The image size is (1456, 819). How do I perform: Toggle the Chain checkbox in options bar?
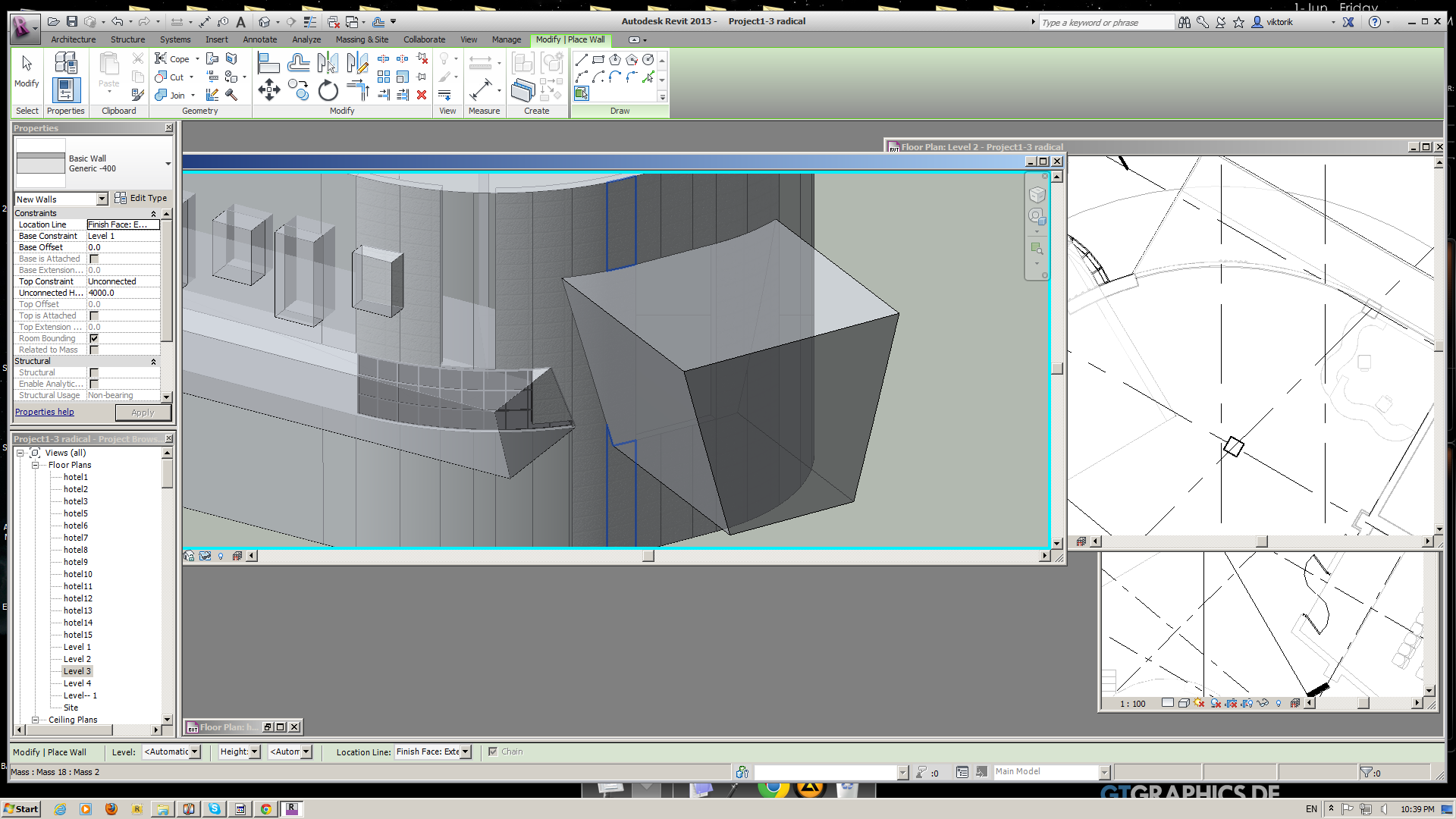tap(493, 752)
